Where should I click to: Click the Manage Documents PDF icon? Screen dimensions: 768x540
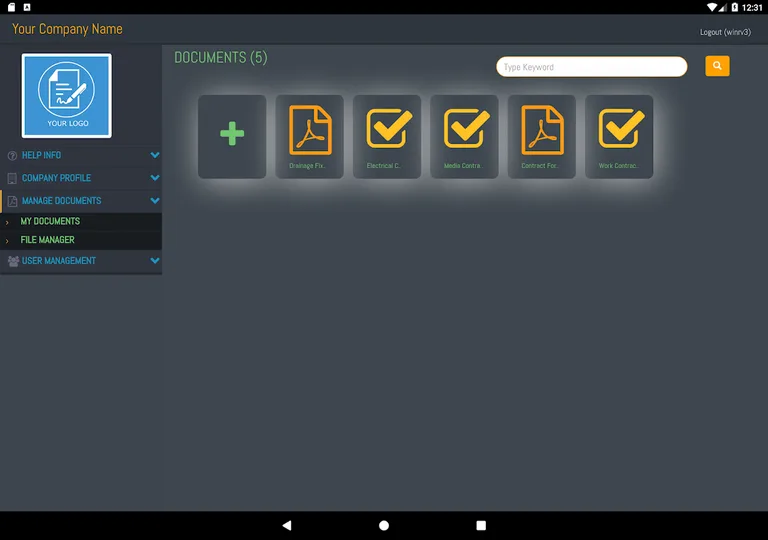(x=12, y=201)
